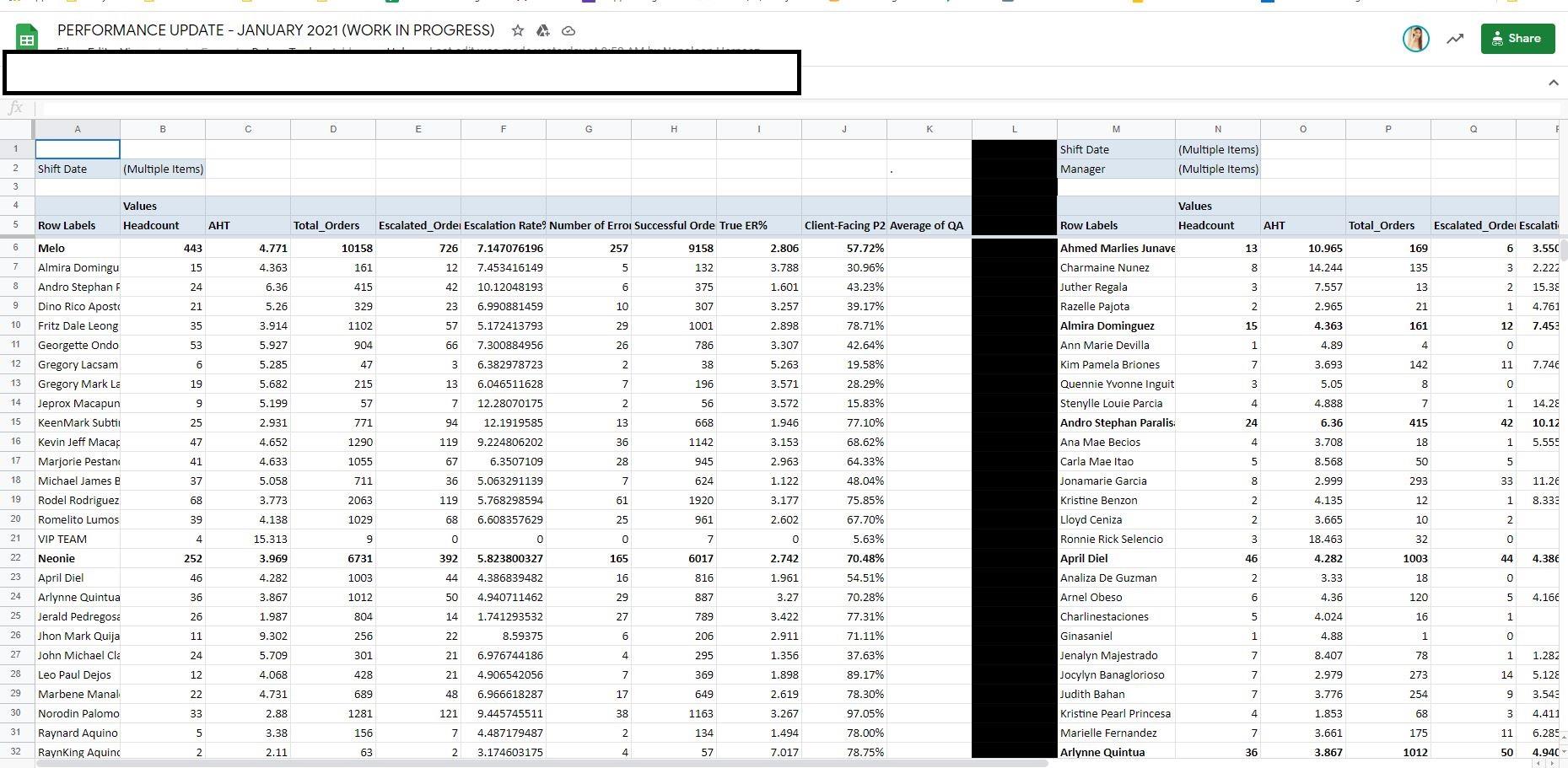
Task: Open the Manager filter value in column N
Action: pyautogui.click(x=1217, y=169)
